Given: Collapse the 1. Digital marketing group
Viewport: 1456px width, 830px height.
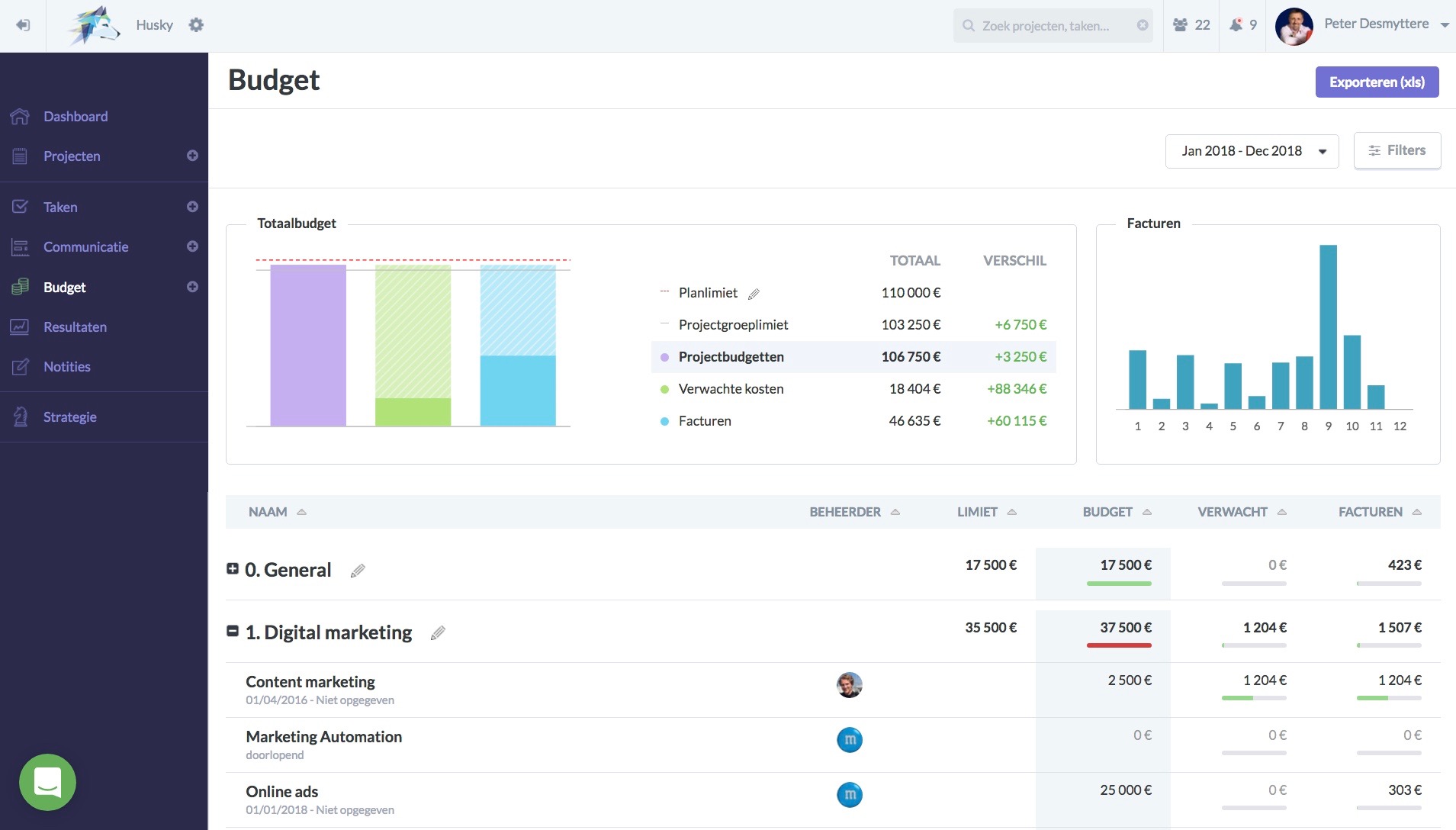Looking at the screenshot, I should (233, 631).
